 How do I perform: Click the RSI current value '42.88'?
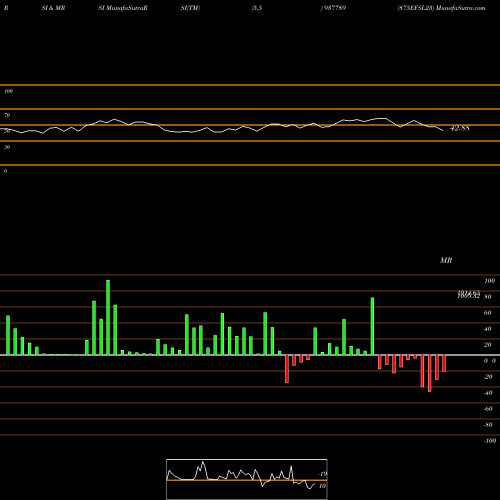(460, 128)
